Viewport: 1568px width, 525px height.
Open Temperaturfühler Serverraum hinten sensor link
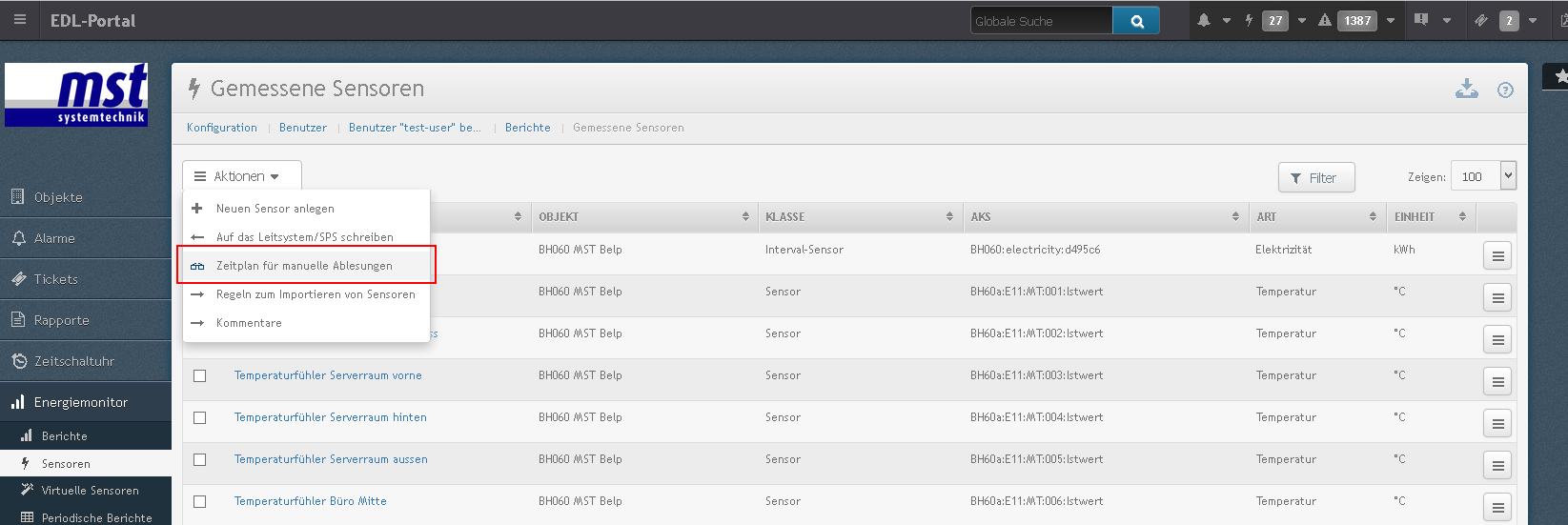331,417
